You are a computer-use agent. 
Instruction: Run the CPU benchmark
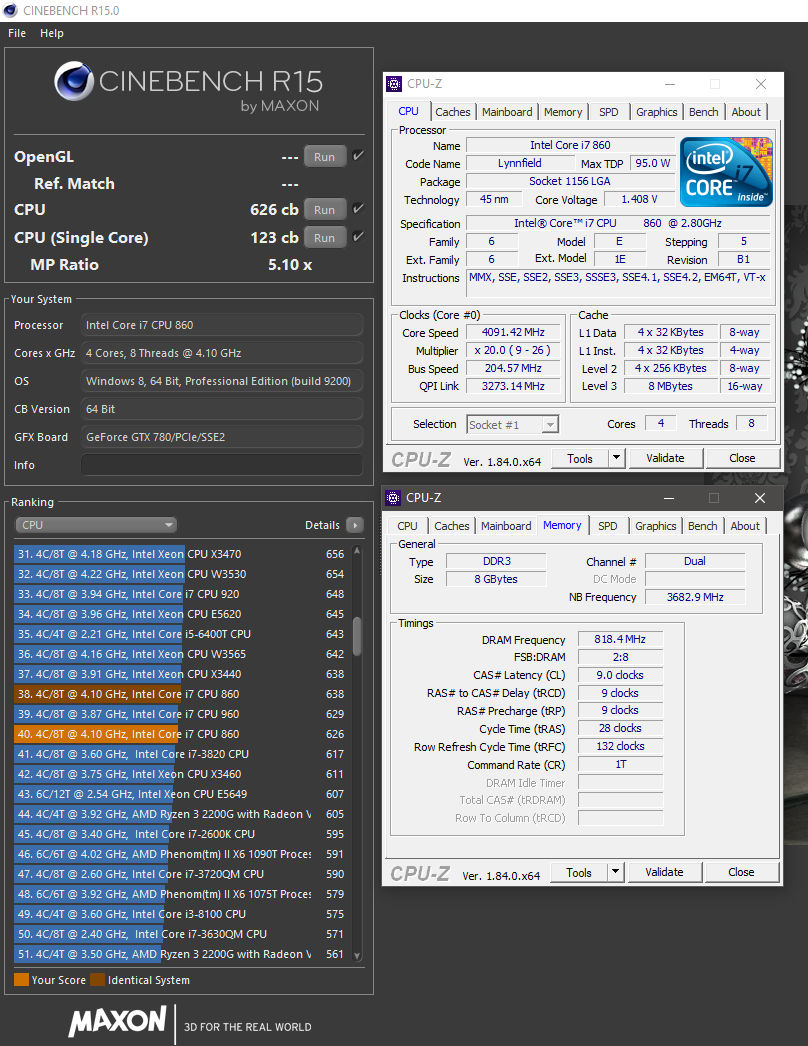click(324, 210)
